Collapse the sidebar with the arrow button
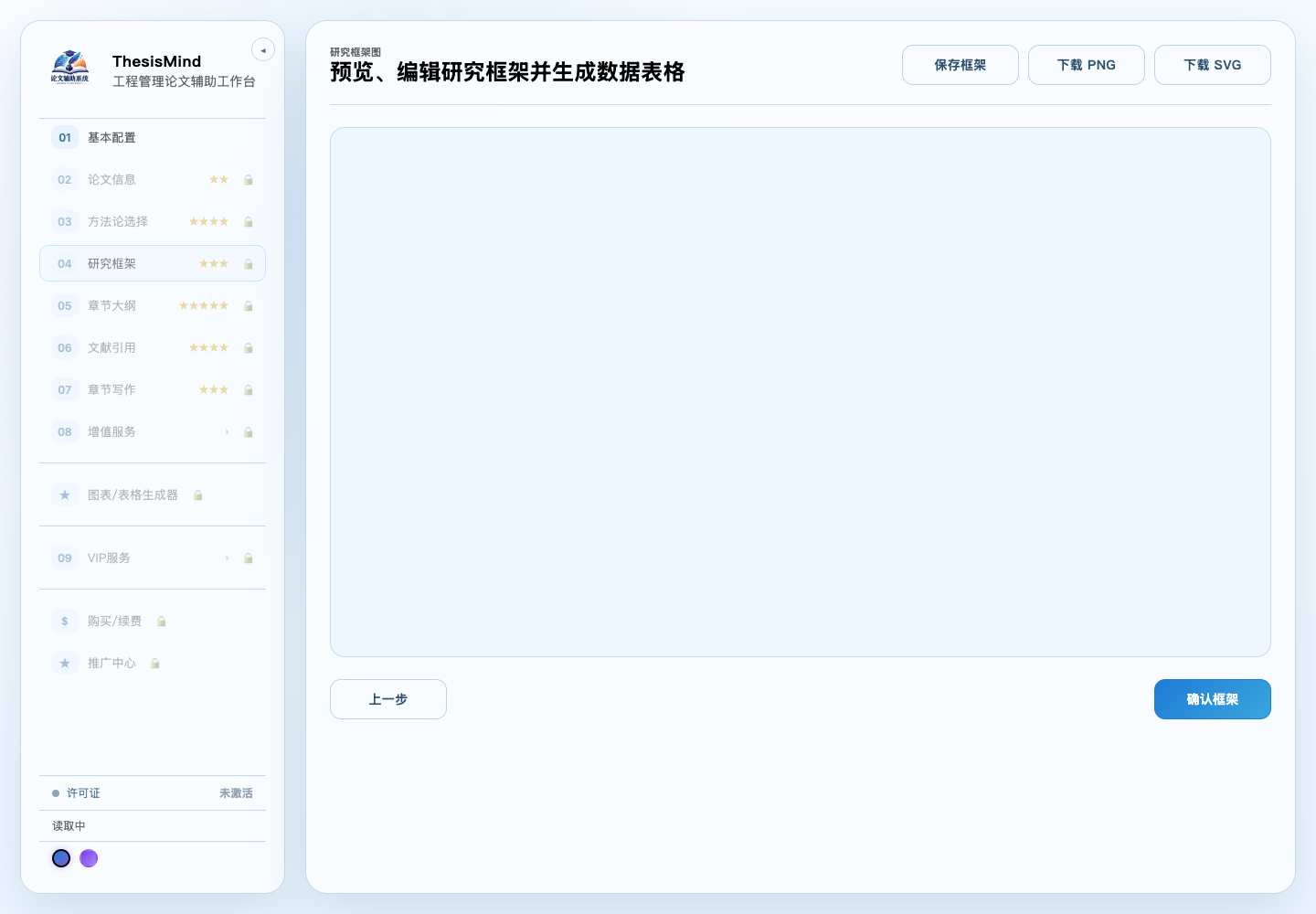Image resolution: width=1316 pixels, height=914 pixels. 263,50
